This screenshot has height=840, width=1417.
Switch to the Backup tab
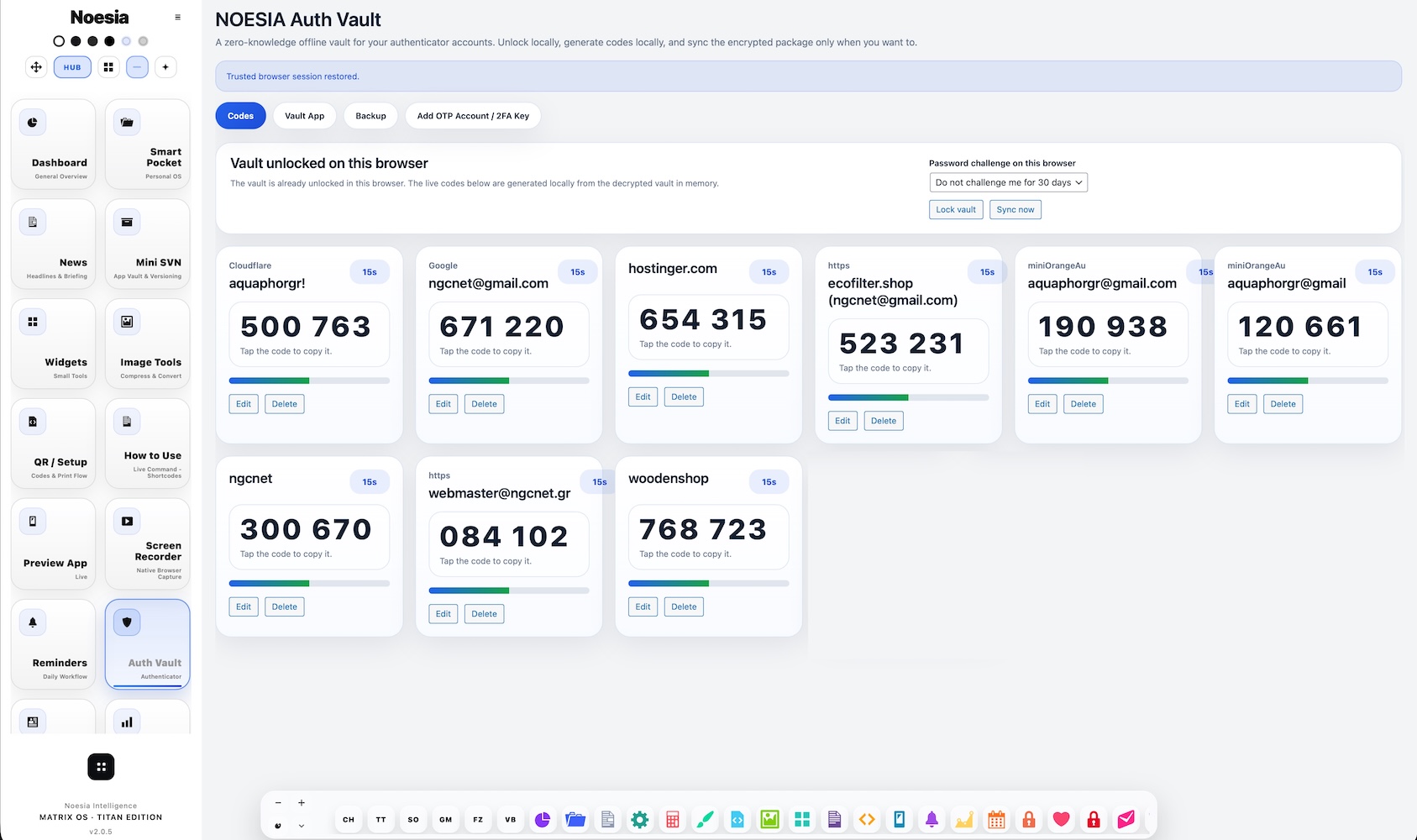coord(370,116)
